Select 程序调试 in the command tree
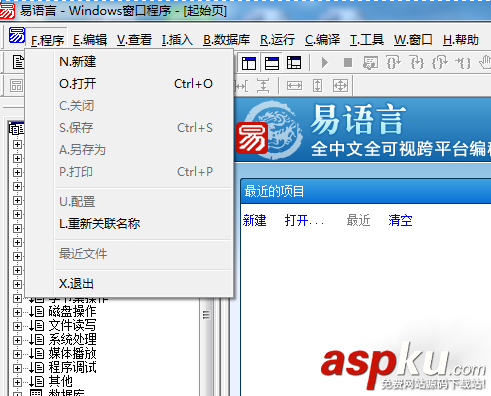This screenshot has width=491, height=396. (72, 368)
